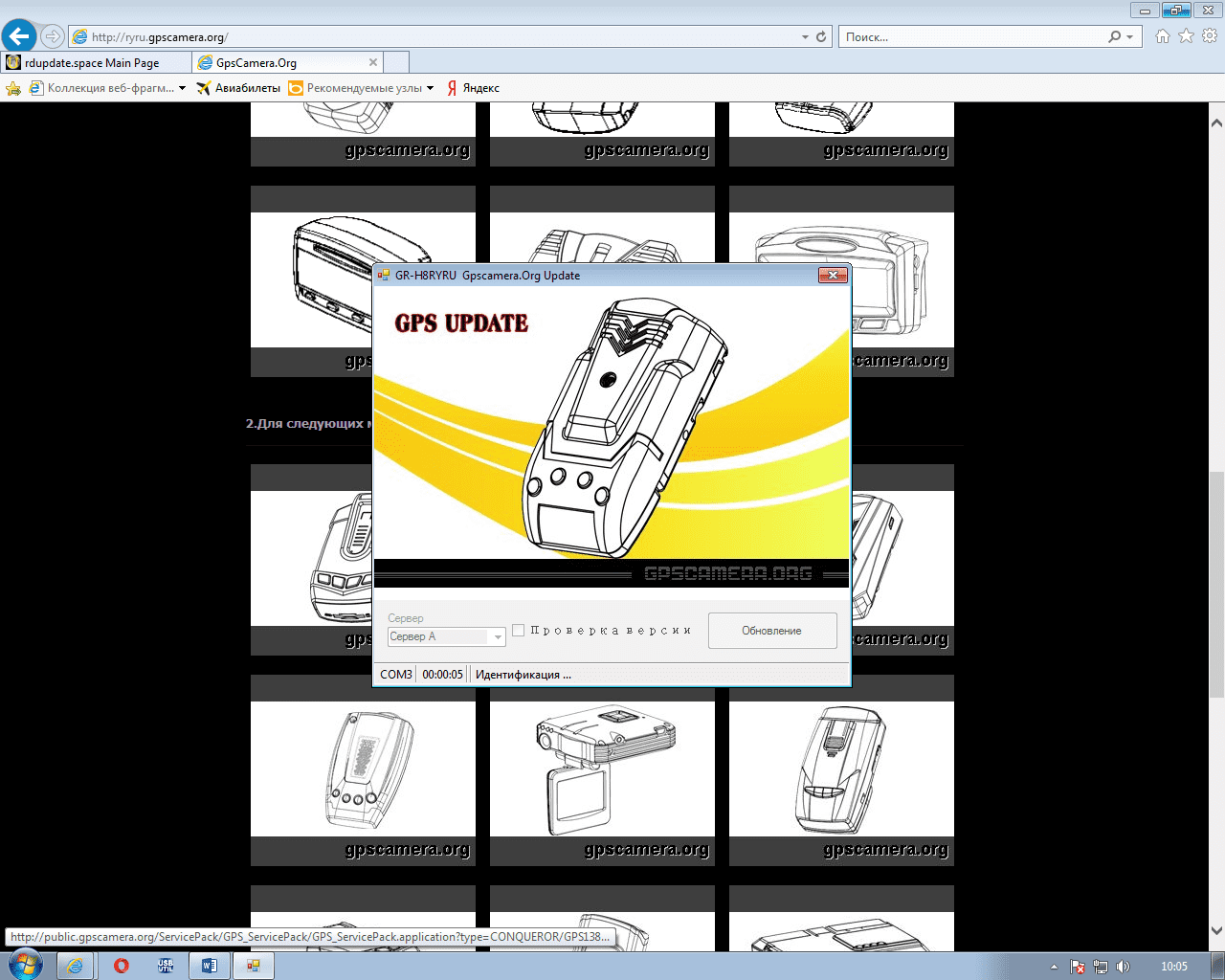Click Add to favorites bar star icon
The width and height of the screenshot is (1225, 980).
13,88
